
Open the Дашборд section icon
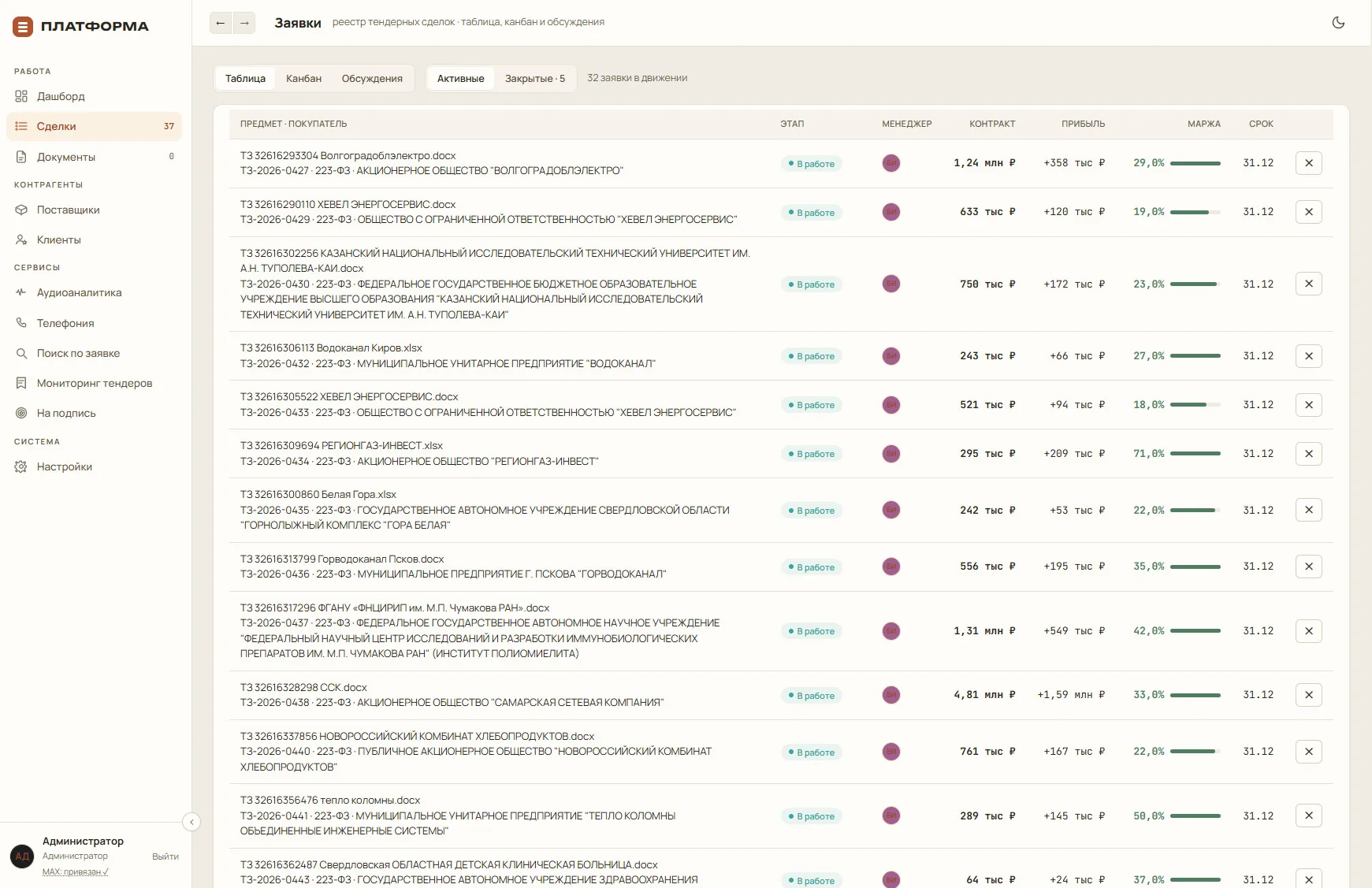coord(21,96)
